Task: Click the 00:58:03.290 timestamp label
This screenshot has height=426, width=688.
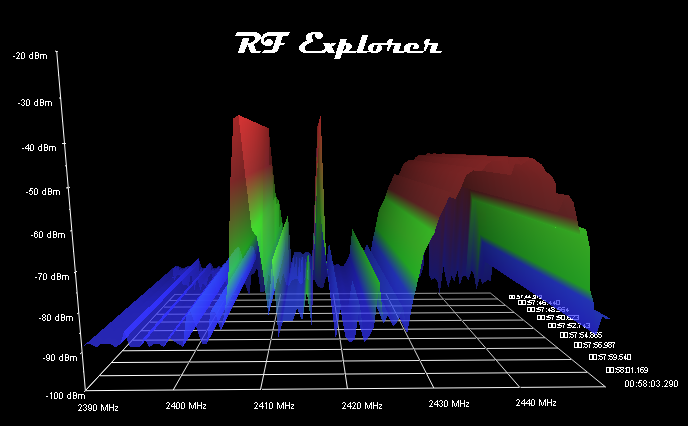Action: (x=651, y=384)
